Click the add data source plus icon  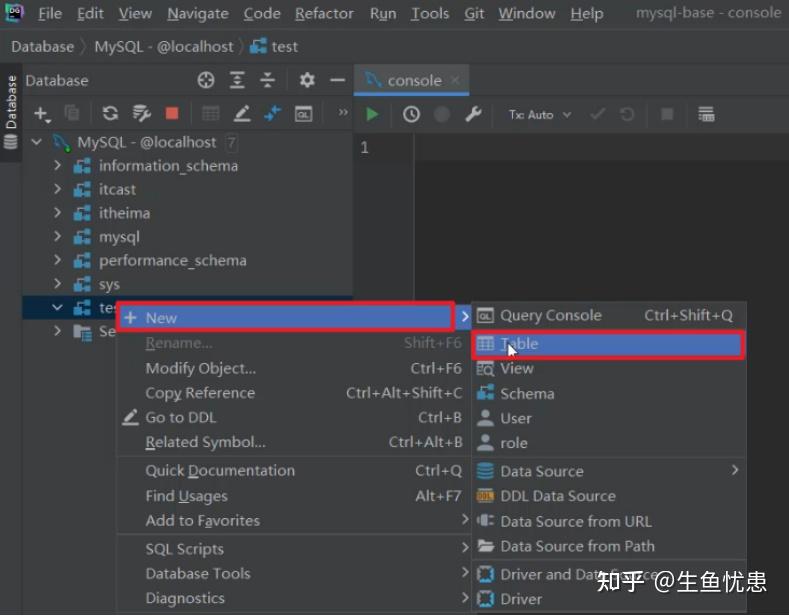pyautogui.click(x=41, y=114)
